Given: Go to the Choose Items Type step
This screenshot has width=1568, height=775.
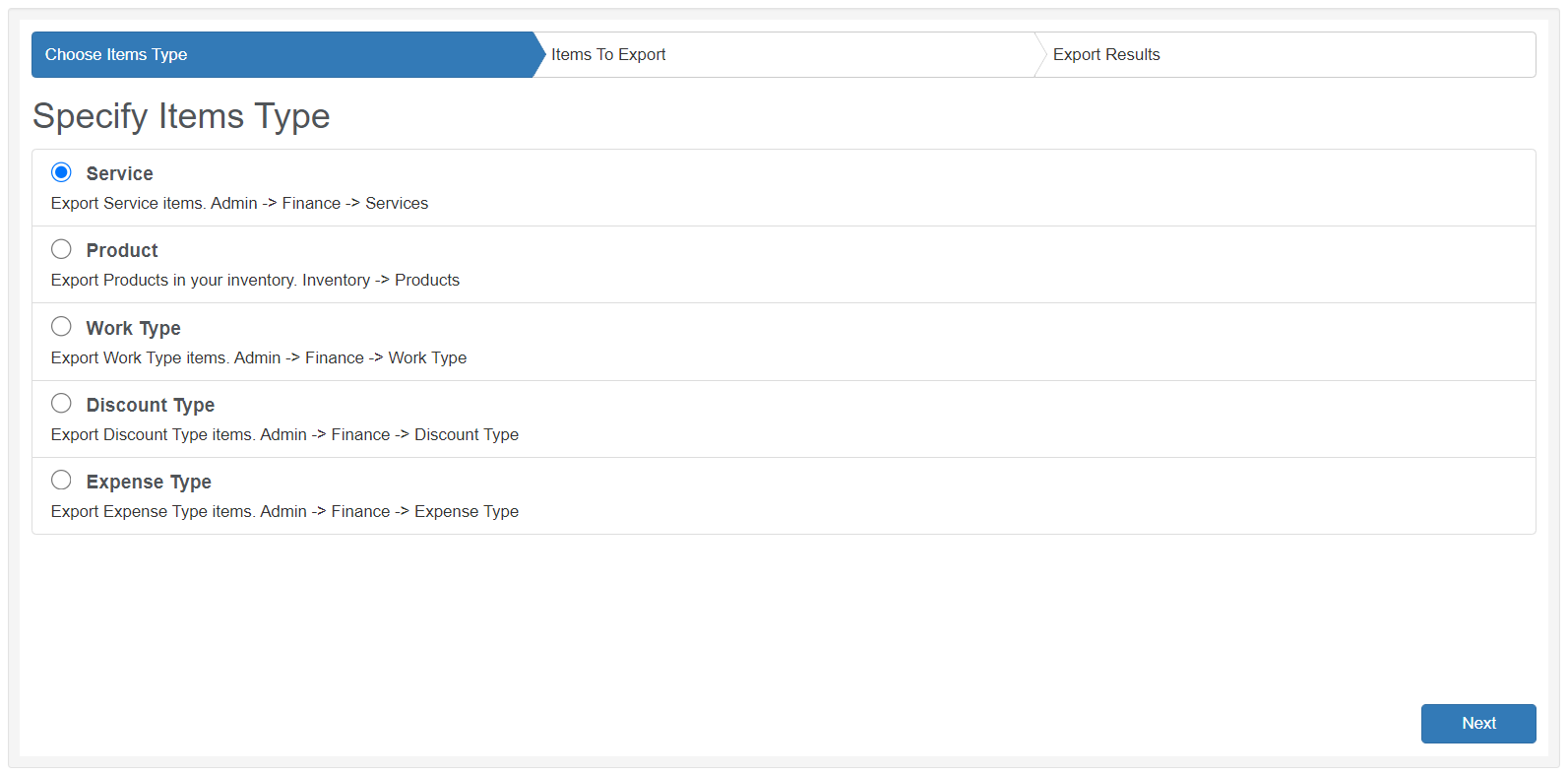Looking at the screenshot, I should tap(116, 55).
